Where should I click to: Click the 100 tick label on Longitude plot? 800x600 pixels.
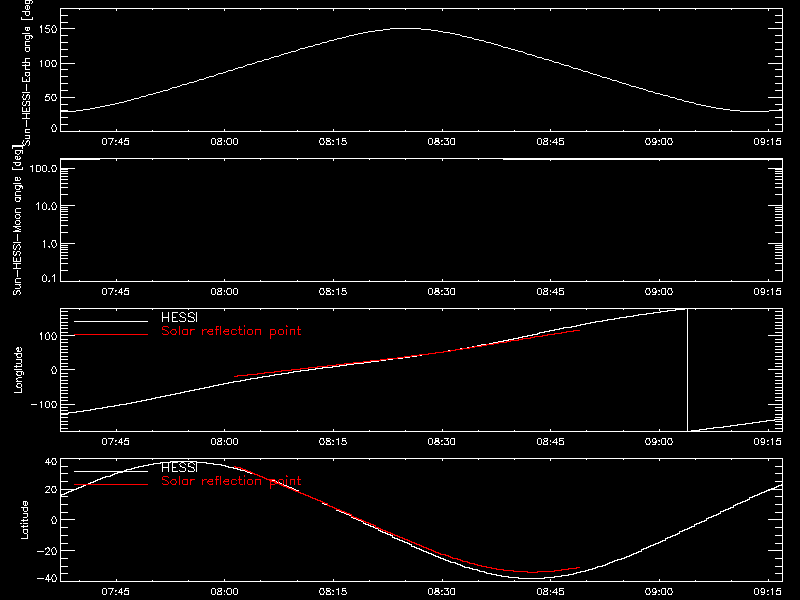(x=47, y=336)
